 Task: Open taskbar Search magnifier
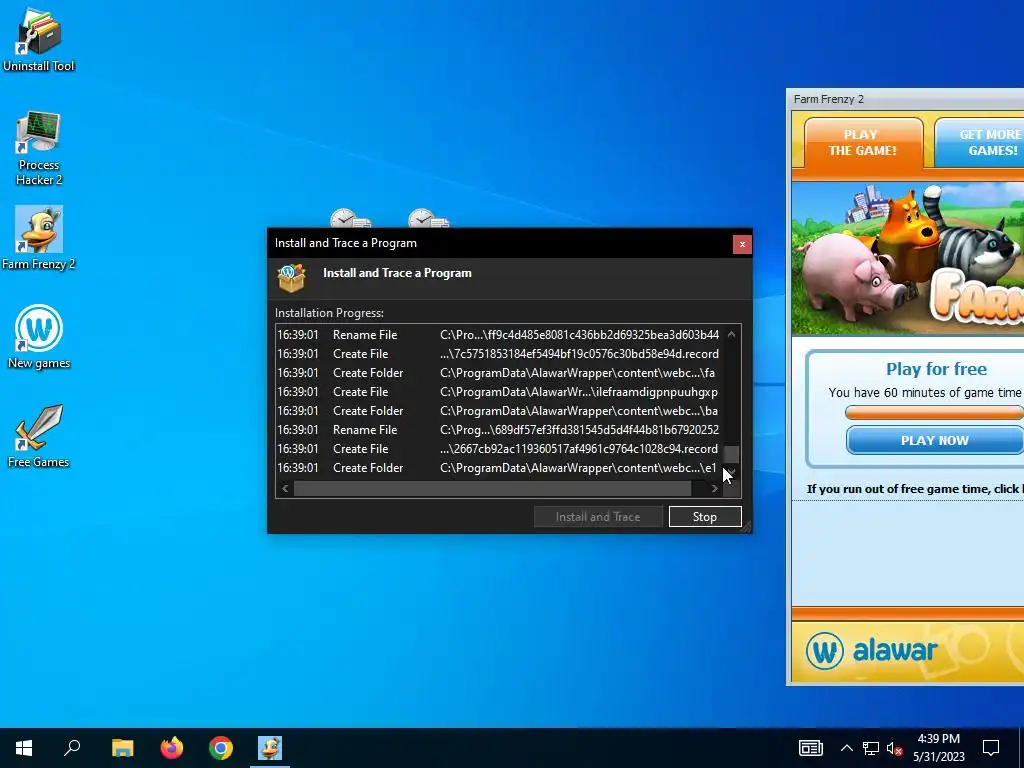click(72, 748)
